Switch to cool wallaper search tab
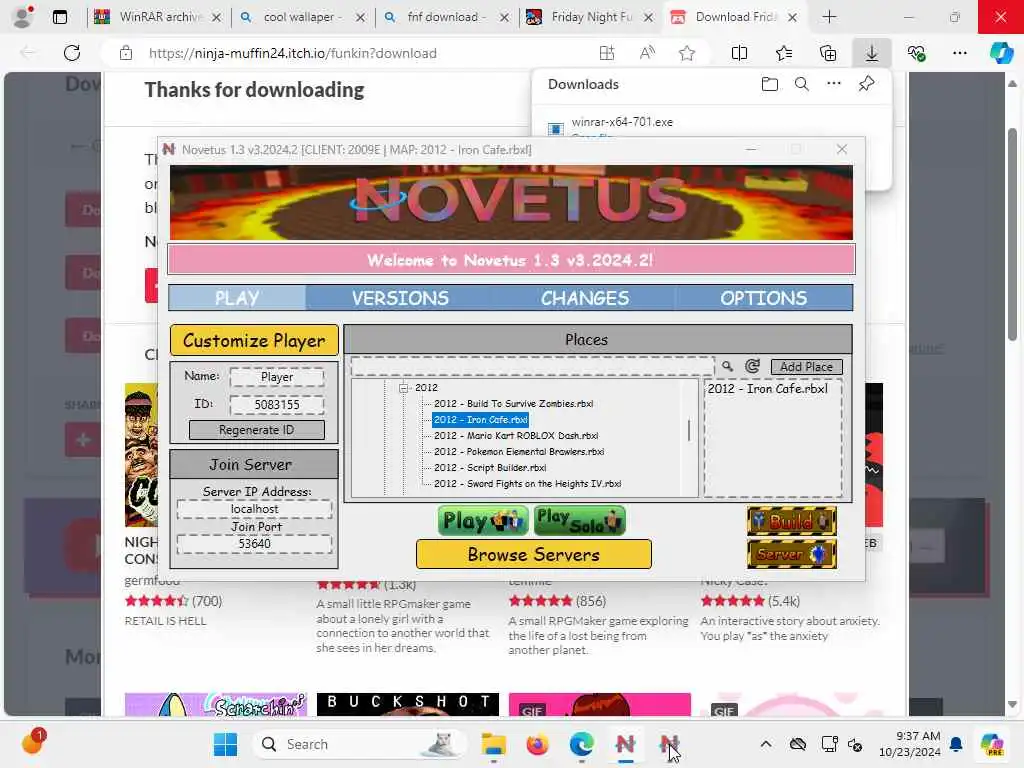This screenshot has width=1024, height=768. 303,17
